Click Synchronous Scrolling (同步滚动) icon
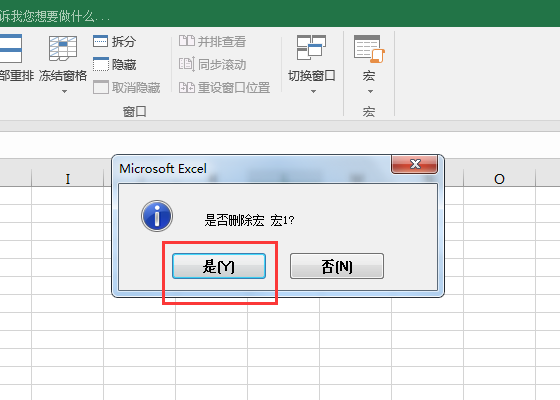 click(x=187, y=64)
